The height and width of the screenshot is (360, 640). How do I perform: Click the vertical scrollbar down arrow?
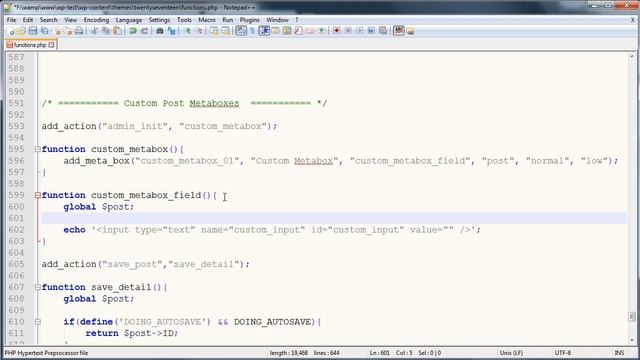pyautogui.click(x=632, y=340)
